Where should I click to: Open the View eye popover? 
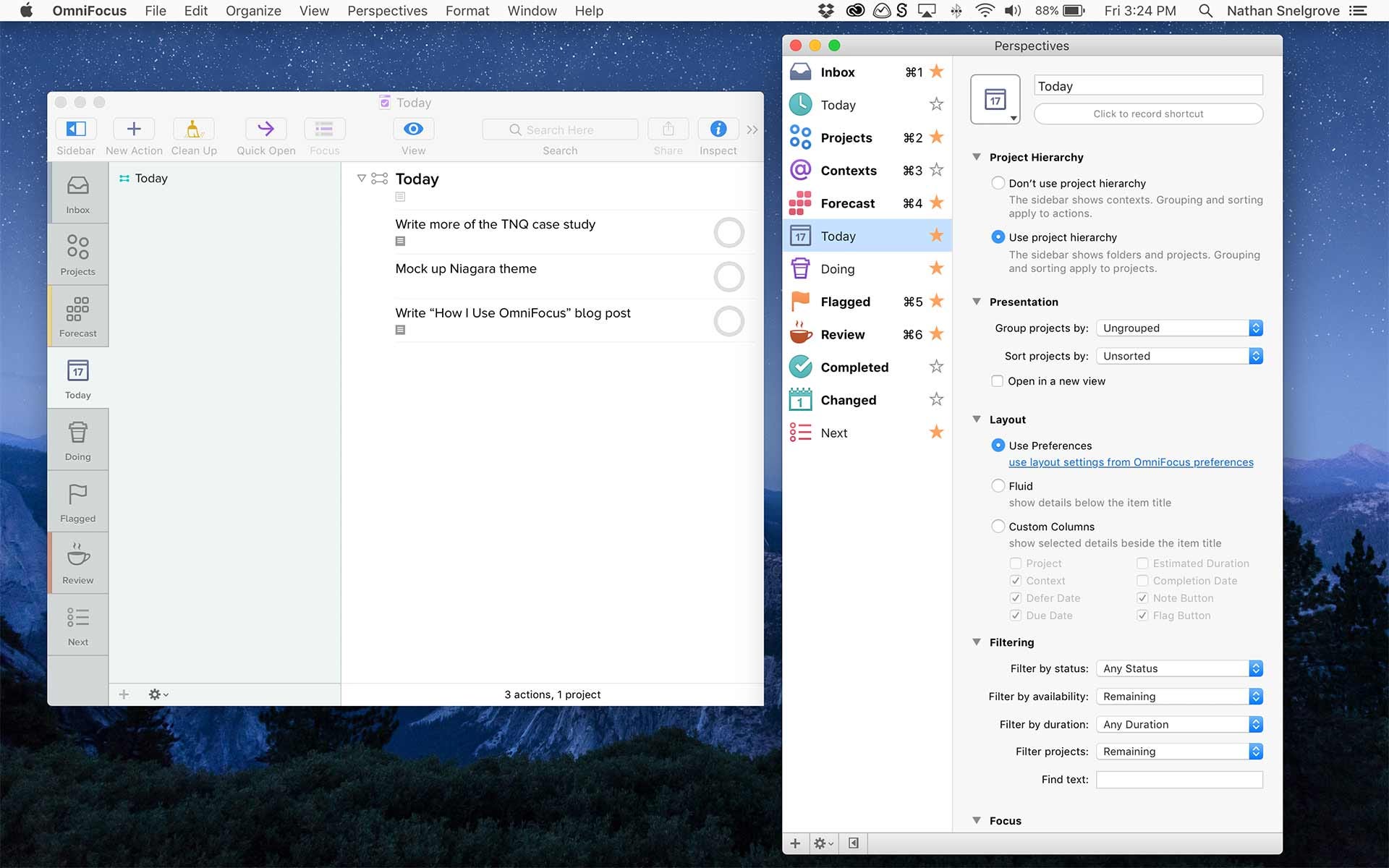[x=413, y=129]
